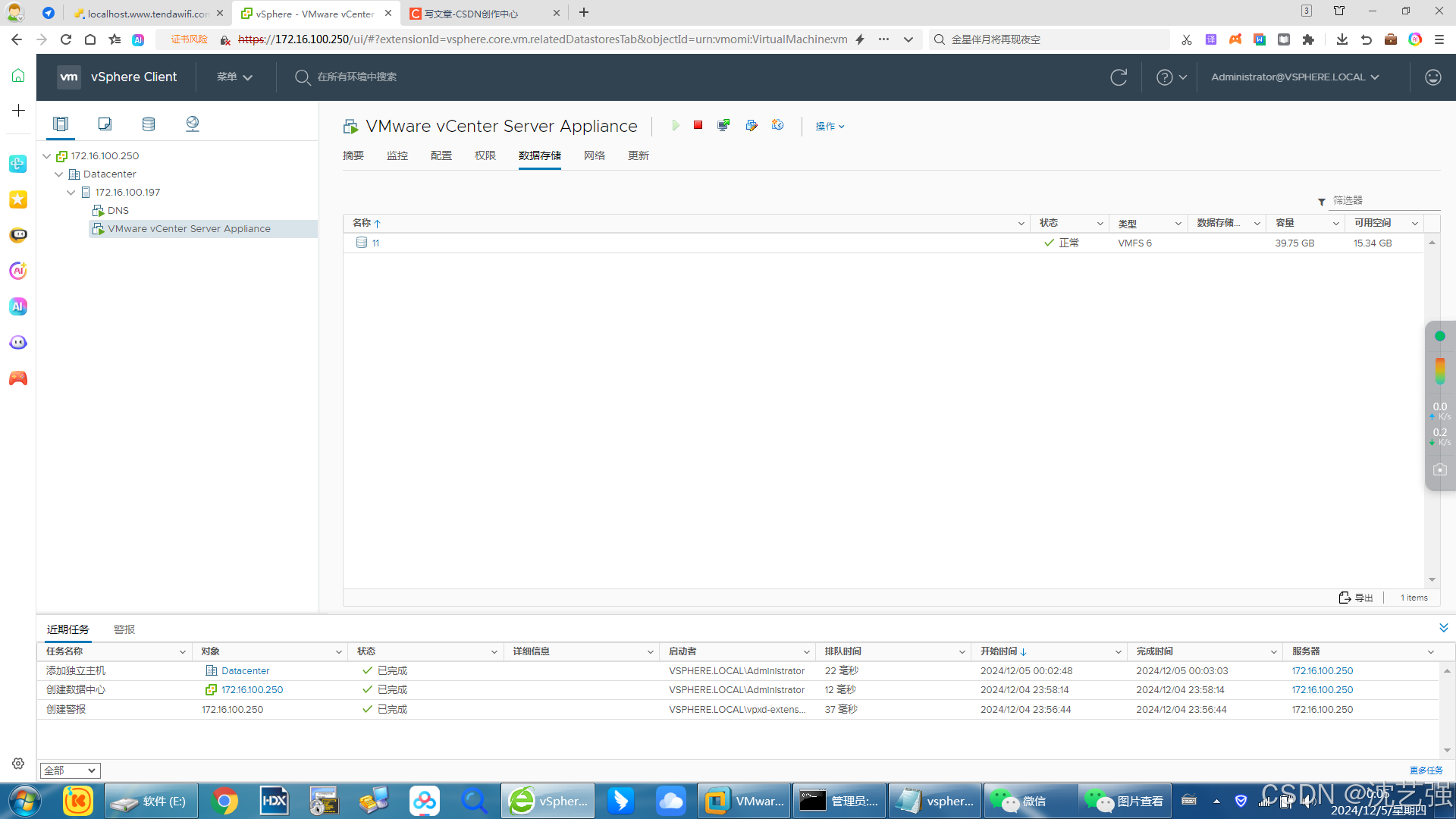
Task: Take a VM snapshot icon
Action: tap(777, 125)
